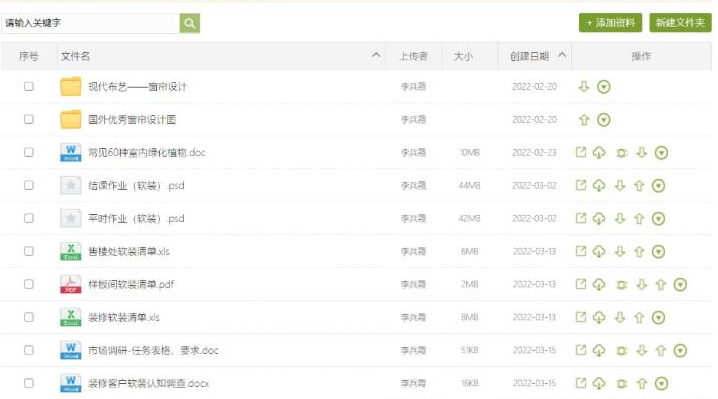Click the square-arrow icon for 常见60种室内绿化植物.doc

581,152
